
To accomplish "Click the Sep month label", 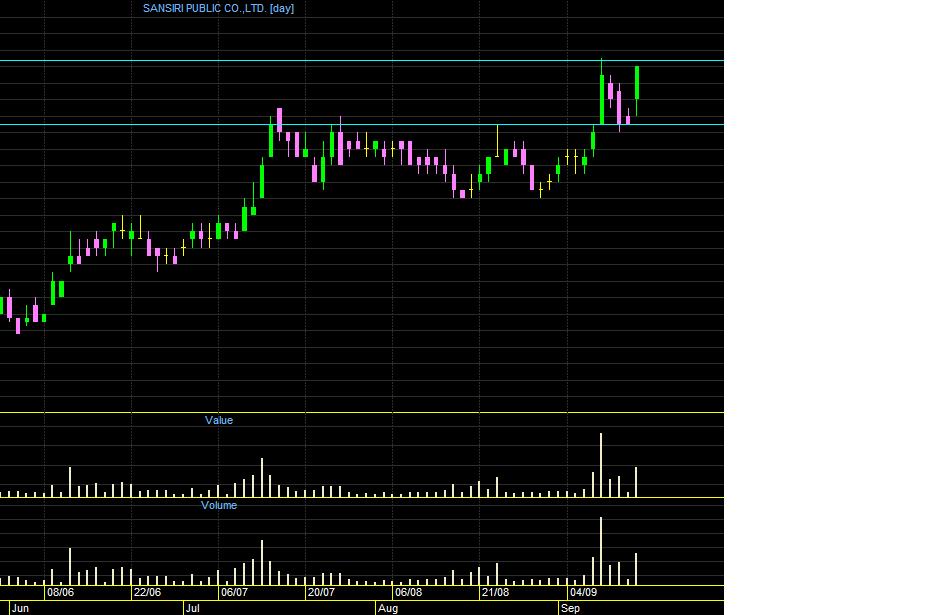I will (570, 608).
